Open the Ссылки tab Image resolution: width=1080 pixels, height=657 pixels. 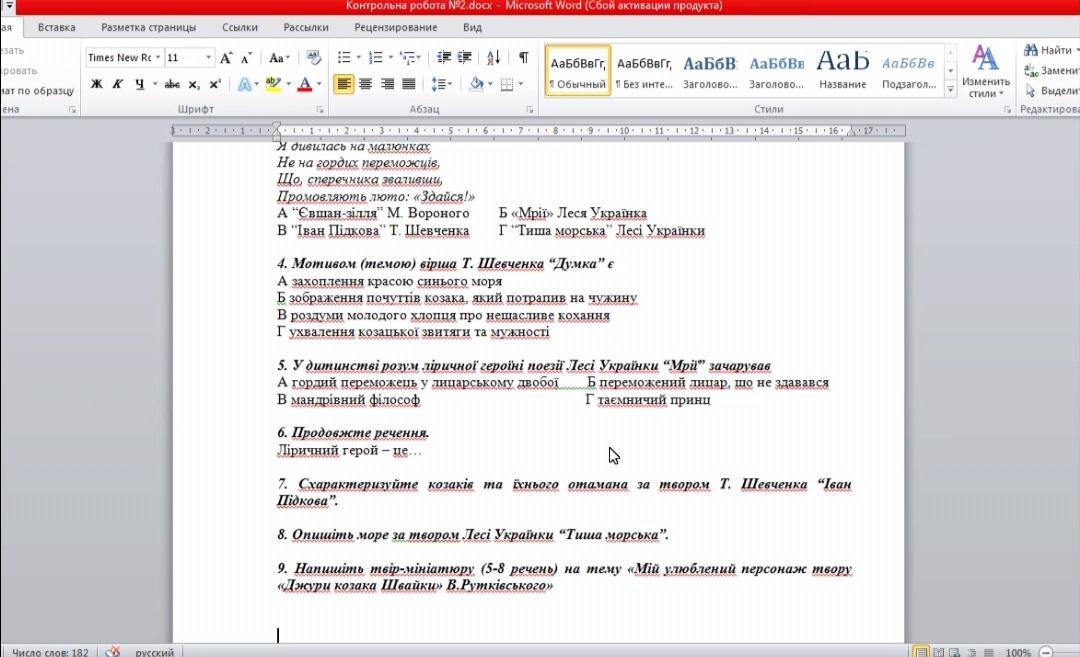[x=240, y=28]
